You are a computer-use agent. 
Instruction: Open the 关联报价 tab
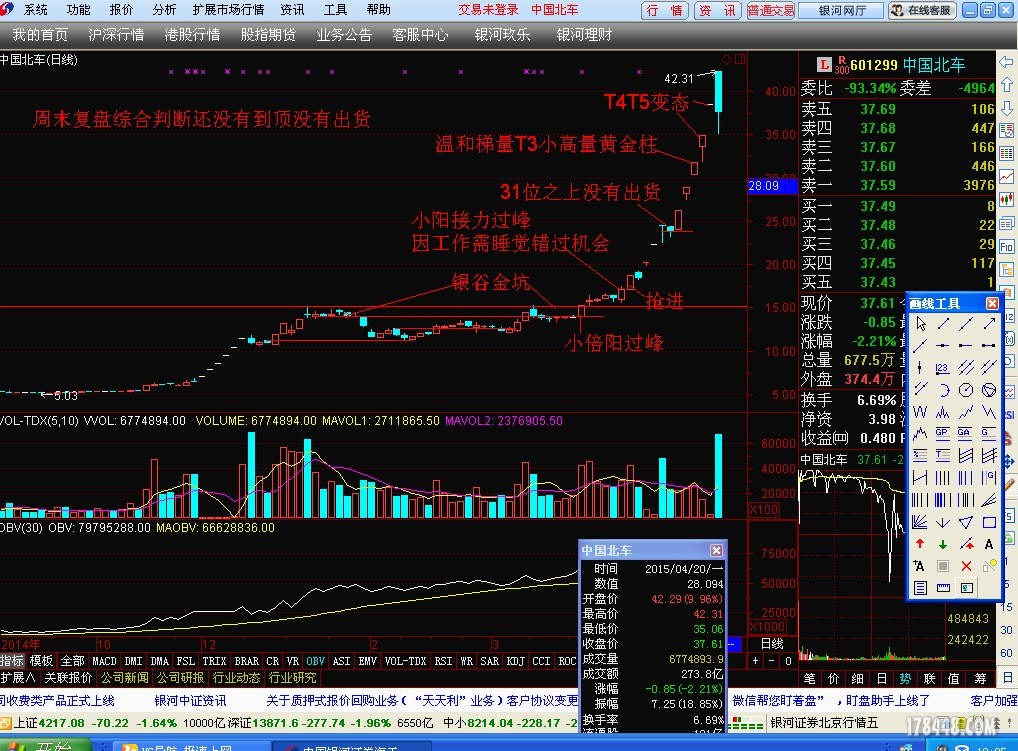coord(68,678)
